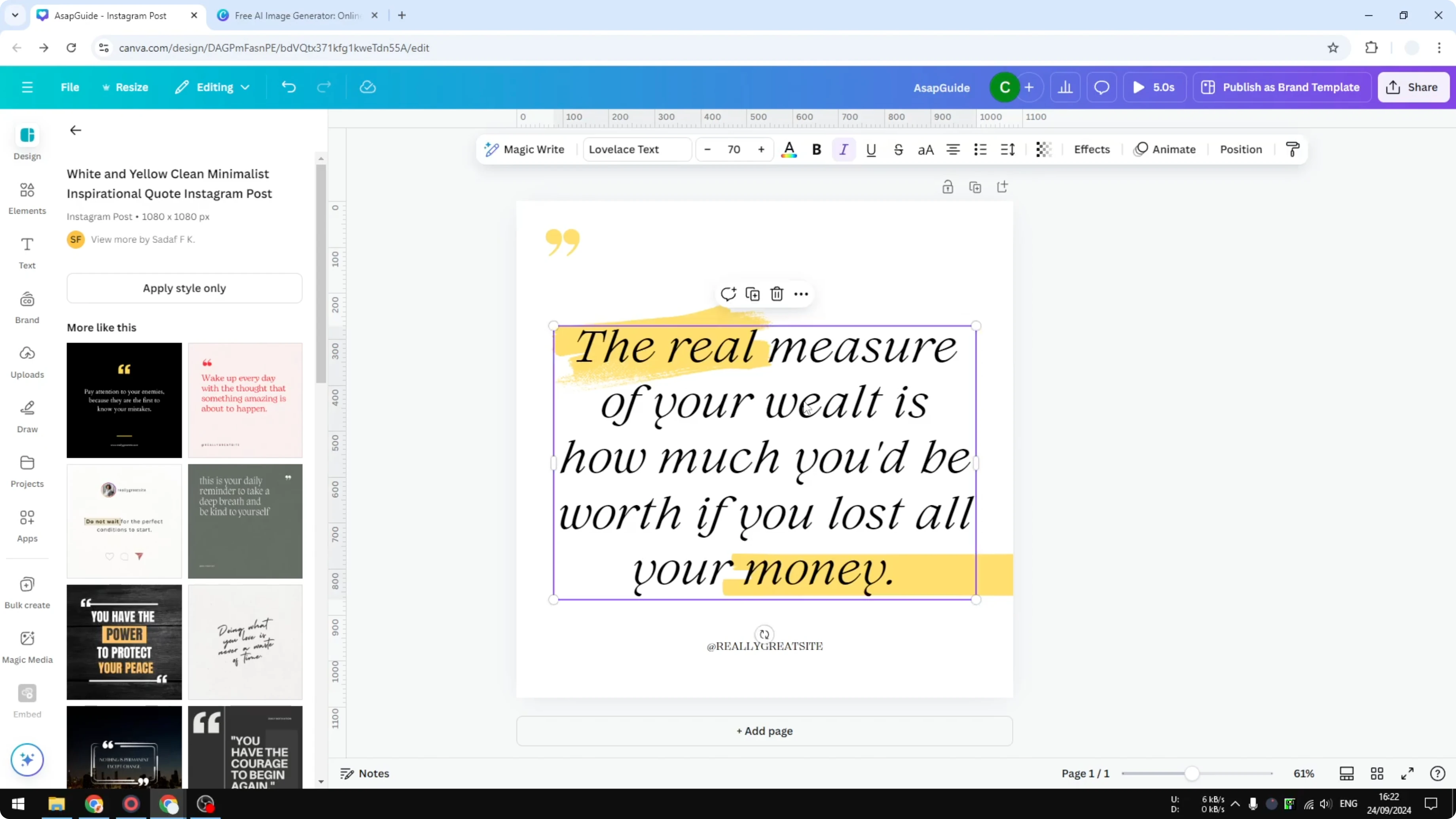Add a page with the add-page icon above the canvas

(1002, 187)
